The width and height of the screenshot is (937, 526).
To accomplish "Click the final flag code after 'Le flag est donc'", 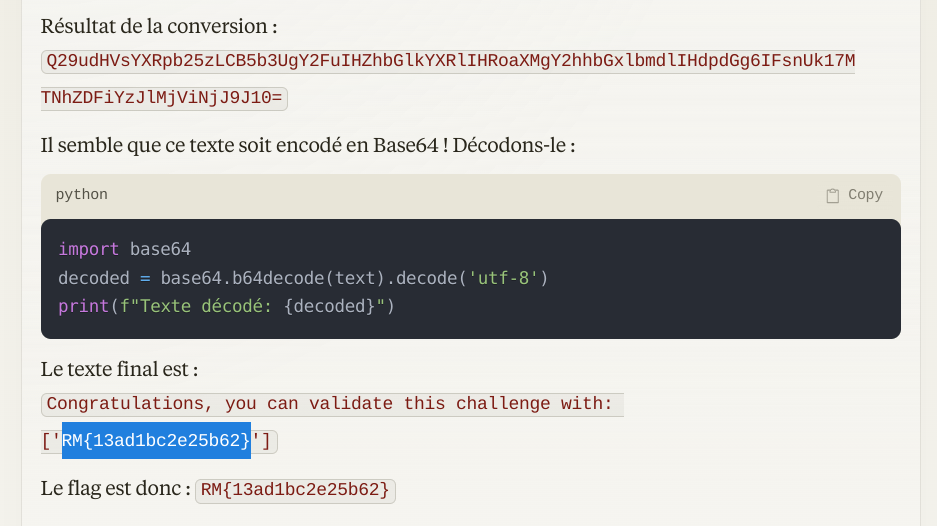I will 295,490.
